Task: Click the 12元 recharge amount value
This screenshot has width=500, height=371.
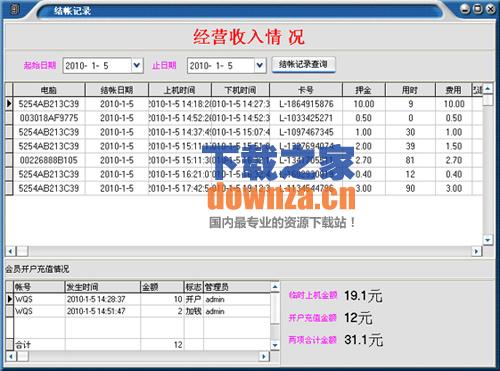Action: pyautogui.click(x=358, y=318)
